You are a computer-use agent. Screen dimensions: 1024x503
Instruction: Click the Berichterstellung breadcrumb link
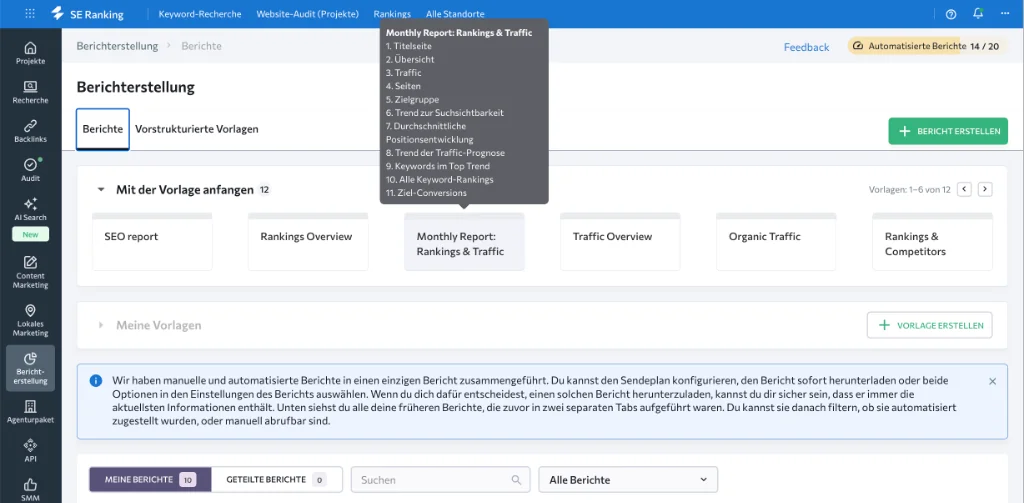(118, 46)
